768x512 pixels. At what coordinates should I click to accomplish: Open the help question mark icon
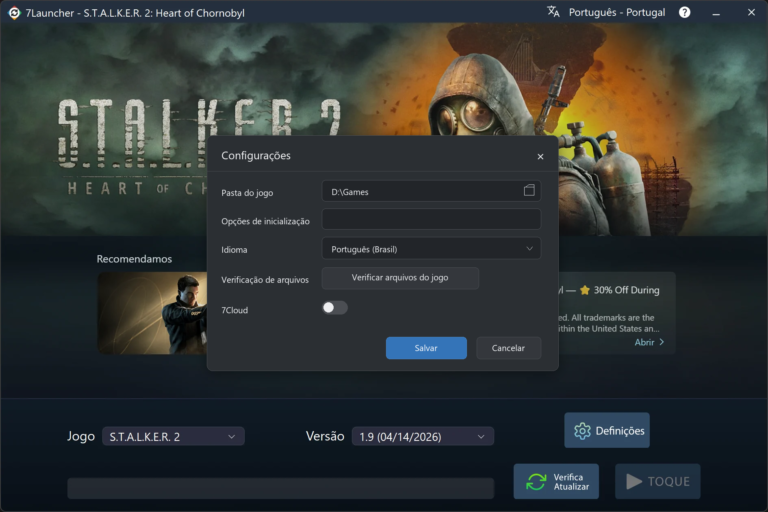click(684, 12)
